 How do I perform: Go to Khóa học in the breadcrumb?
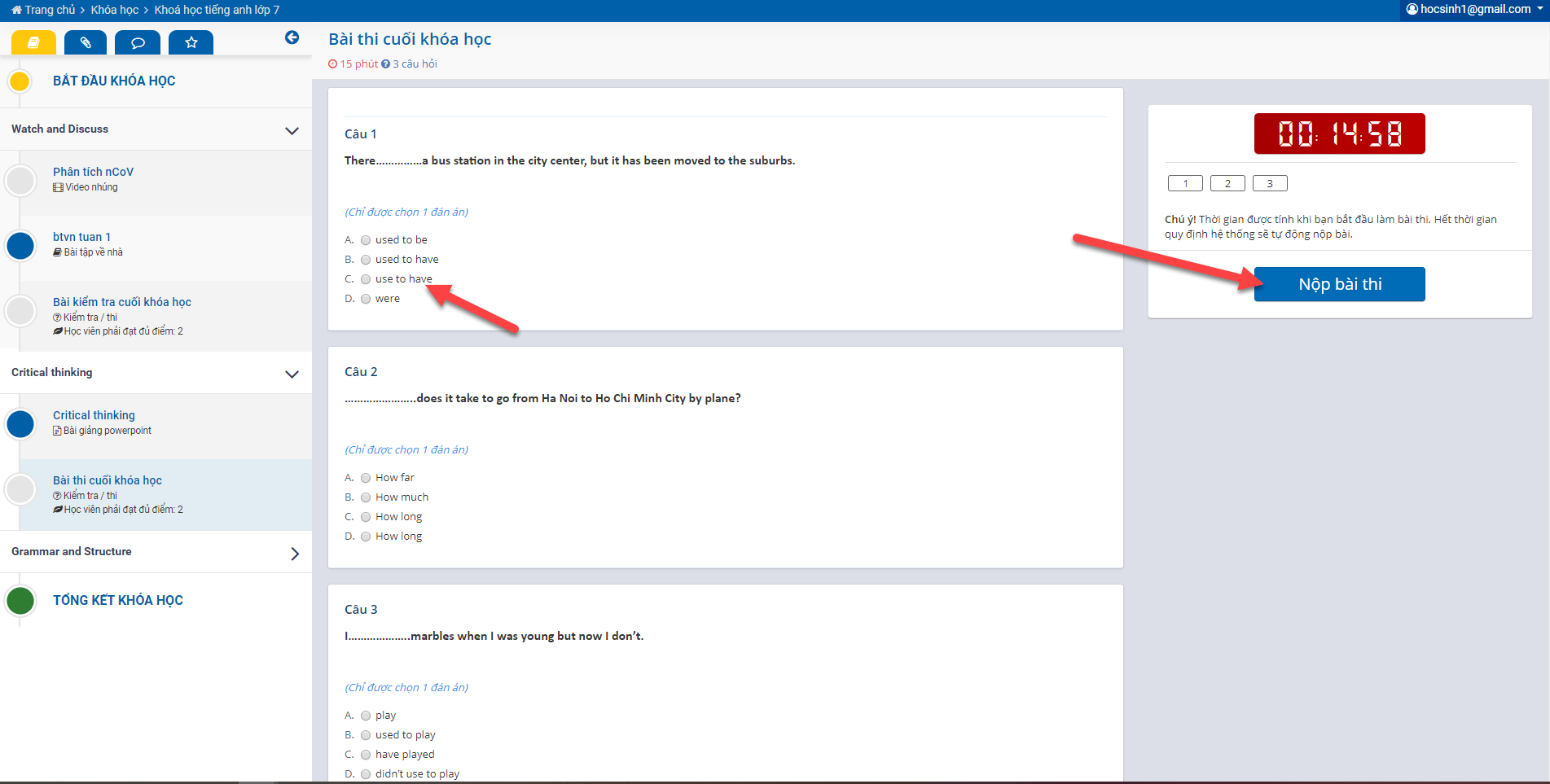tap(114, 10)
